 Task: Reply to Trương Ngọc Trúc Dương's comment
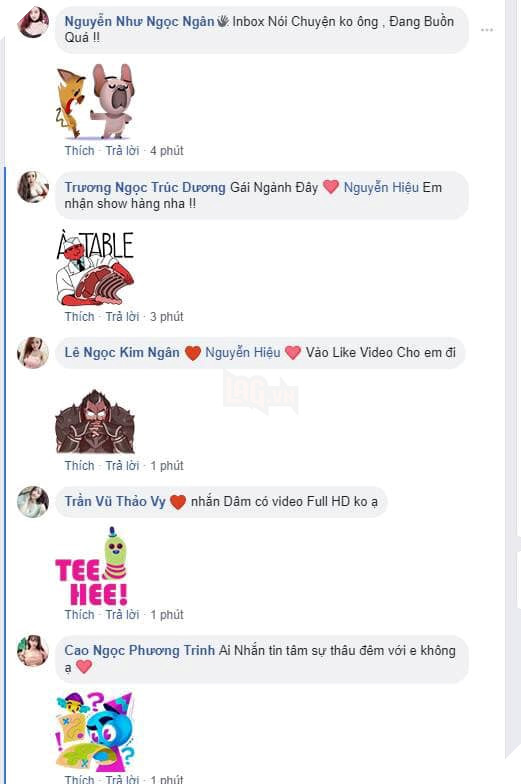[122, 316]
